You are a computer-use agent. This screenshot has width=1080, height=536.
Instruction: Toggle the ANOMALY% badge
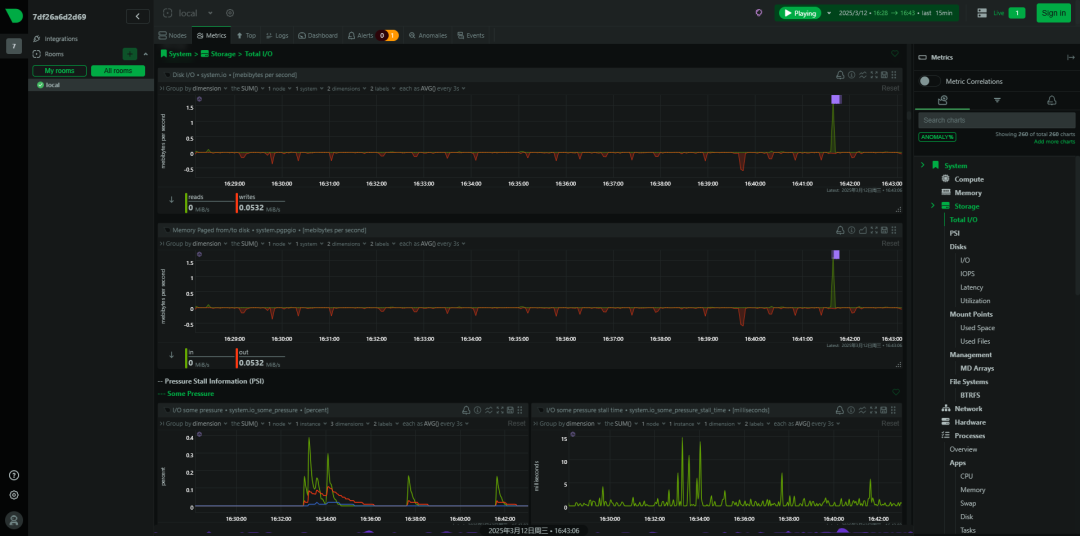click(x=937, y=136)
